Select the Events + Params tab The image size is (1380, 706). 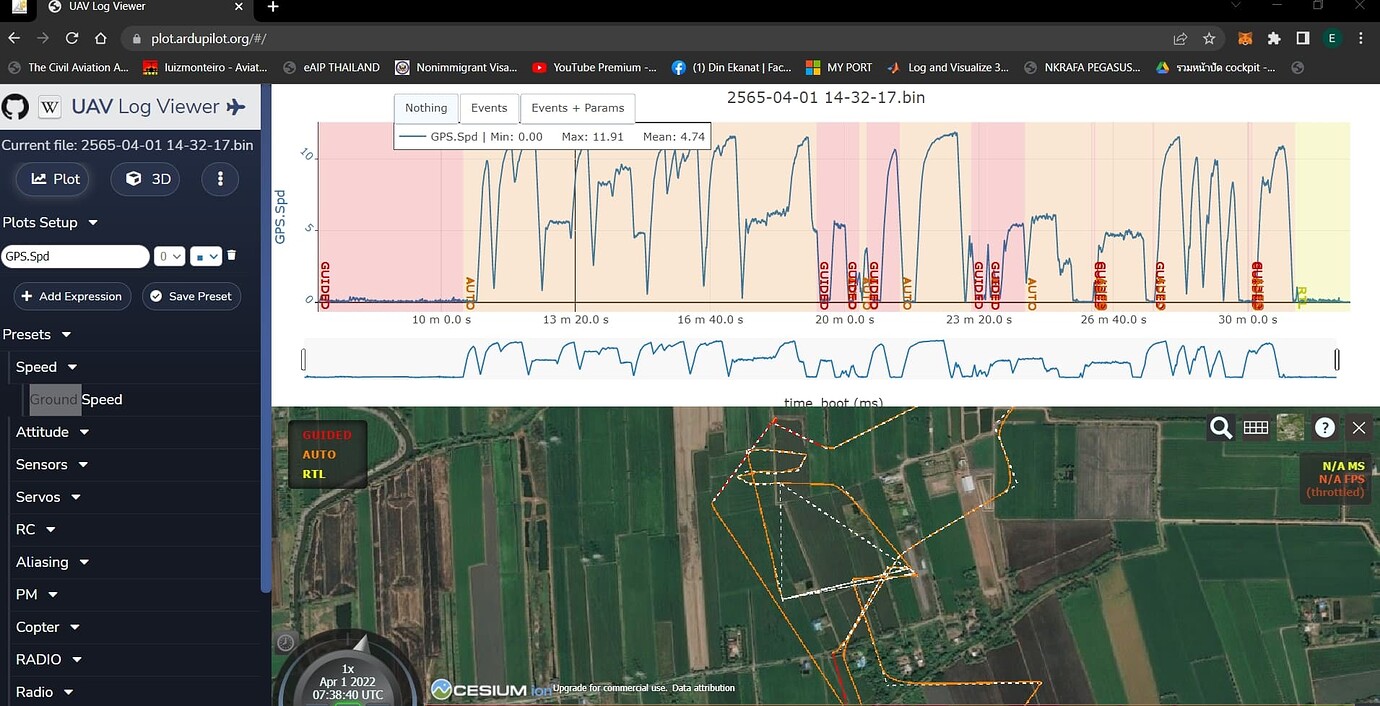(577, 108)
